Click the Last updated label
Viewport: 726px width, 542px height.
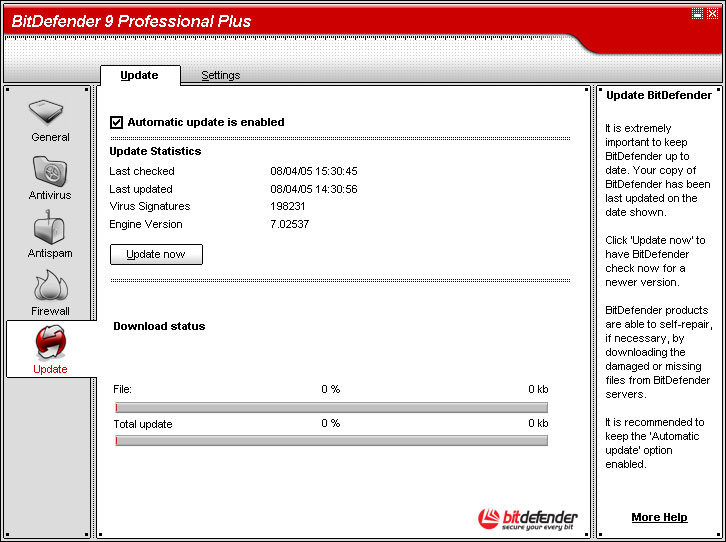pyautogui.click(x=141, y=189)
